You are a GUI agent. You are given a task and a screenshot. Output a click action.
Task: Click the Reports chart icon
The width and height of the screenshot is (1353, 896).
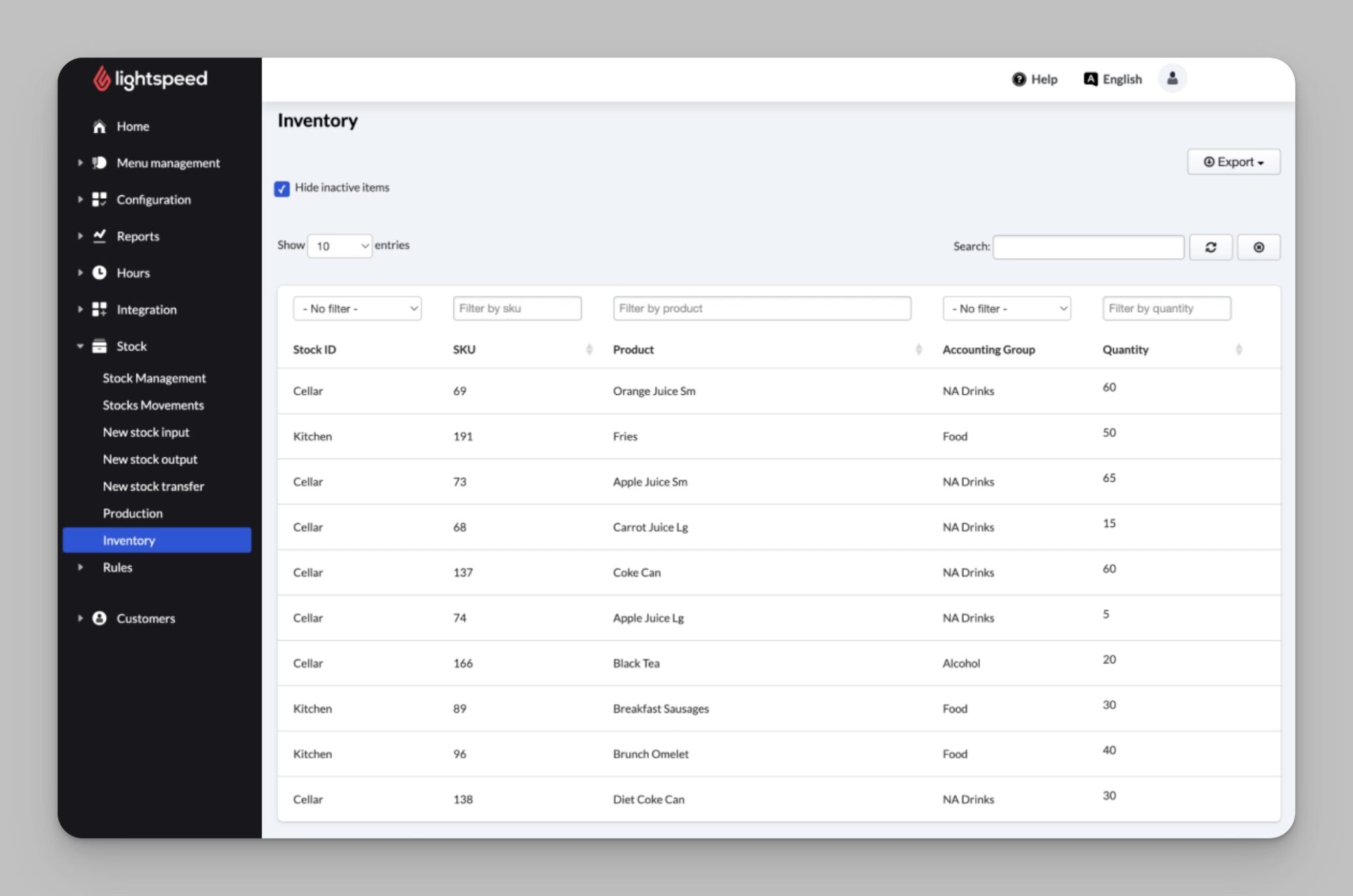[x=99, y=236]
